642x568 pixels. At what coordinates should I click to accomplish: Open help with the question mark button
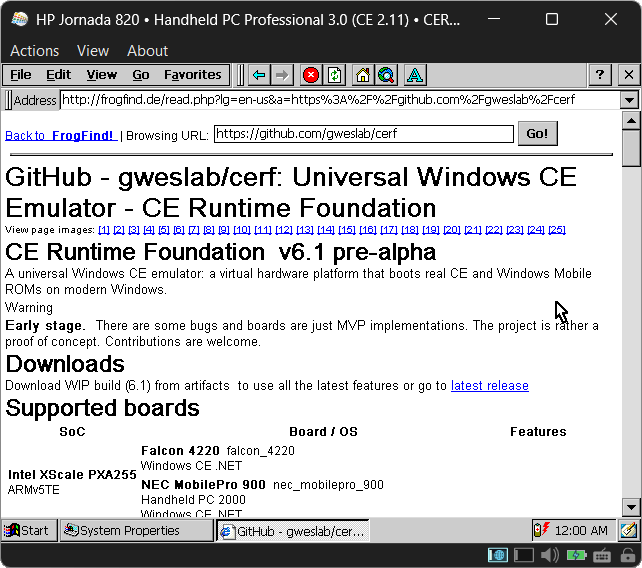pyautogui.click(x=600, y=75)
